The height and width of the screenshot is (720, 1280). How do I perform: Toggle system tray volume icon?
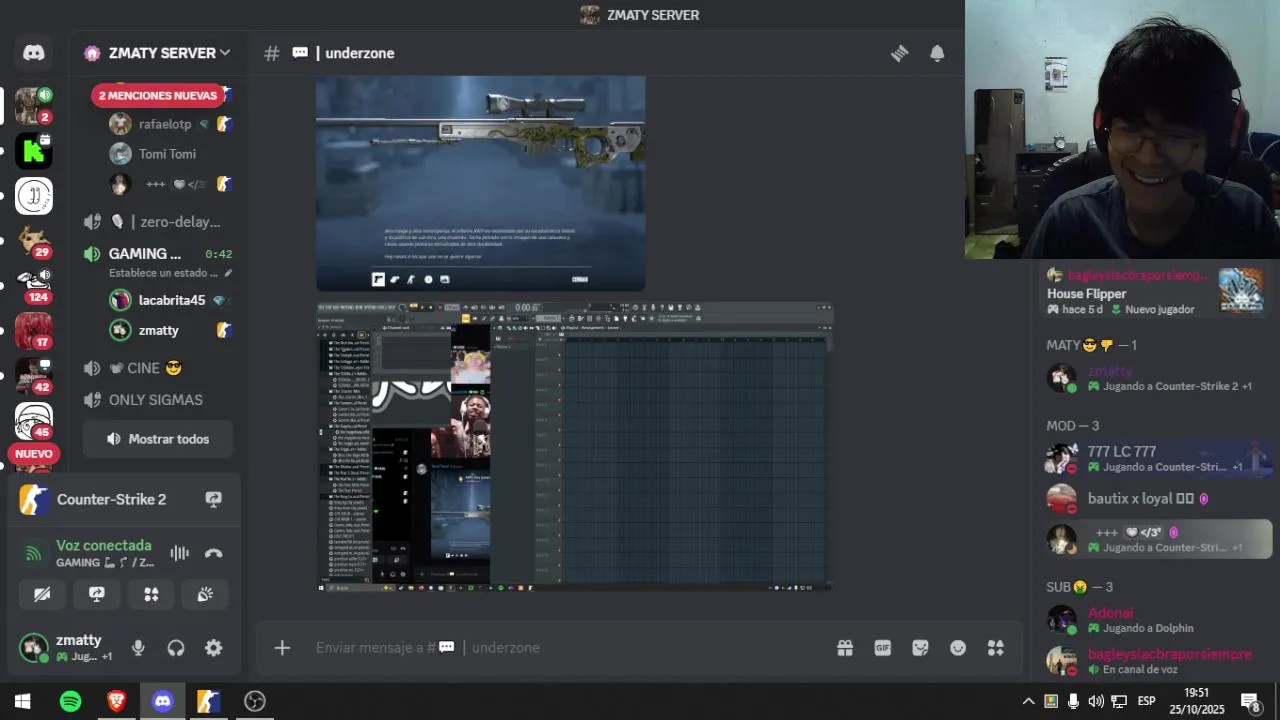[x=1096, y=701]
